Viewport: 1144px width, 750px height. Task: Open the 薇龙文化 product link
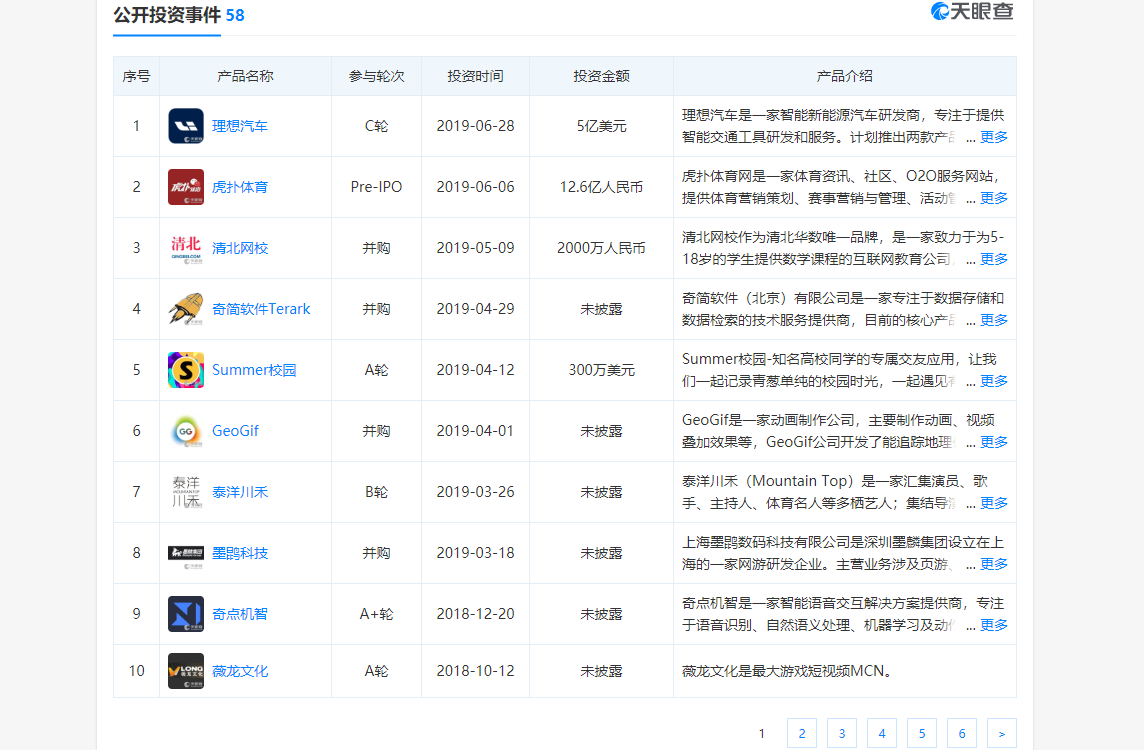pos(240,671)
